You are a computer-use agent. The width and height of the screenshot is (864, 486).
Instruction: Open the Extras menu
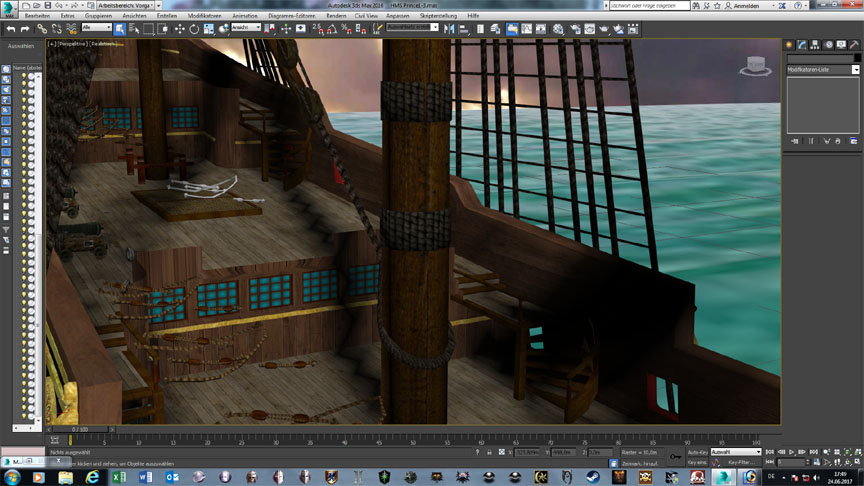(x=67, y=16)
